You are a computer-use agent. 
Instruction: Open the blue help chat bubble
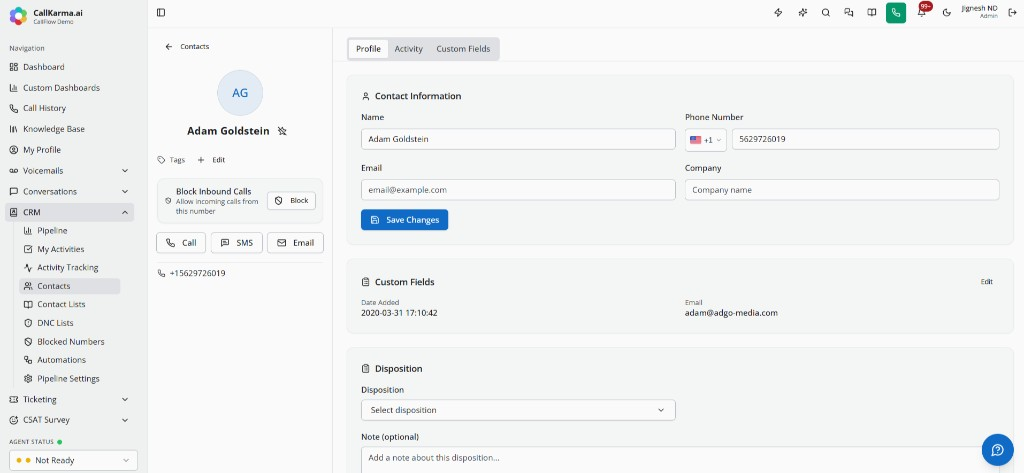pos(997,450)
